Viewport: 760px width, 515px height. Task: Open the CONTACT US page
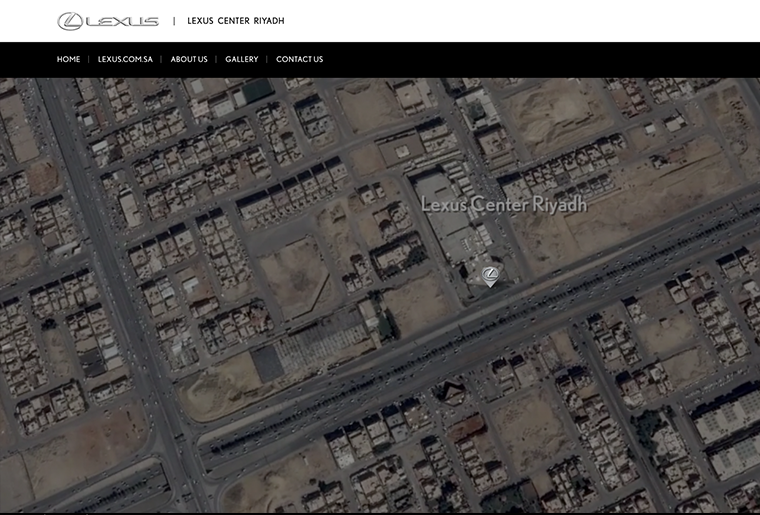(300, 59)
